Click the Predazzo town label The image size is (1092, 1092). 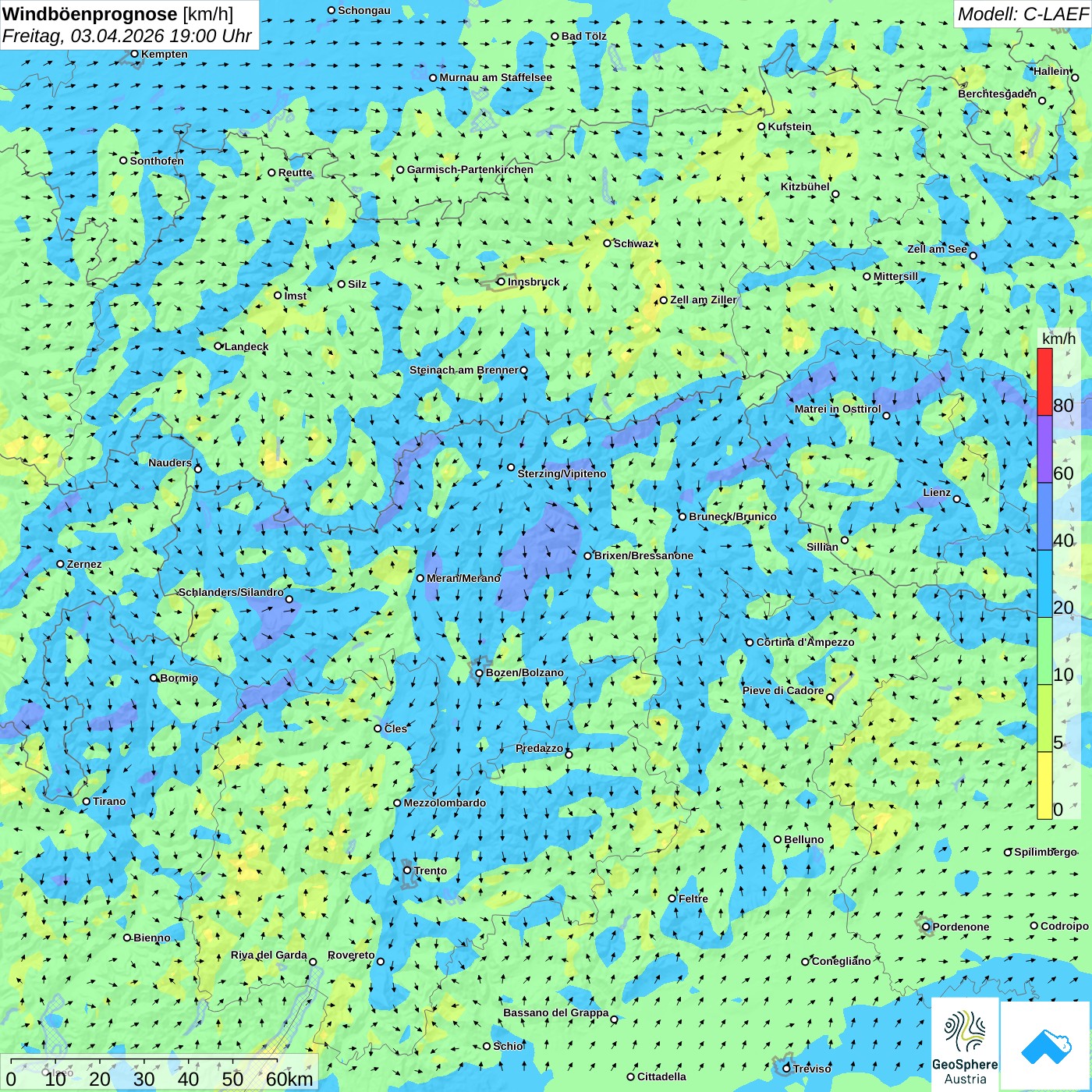click(539, 748)
